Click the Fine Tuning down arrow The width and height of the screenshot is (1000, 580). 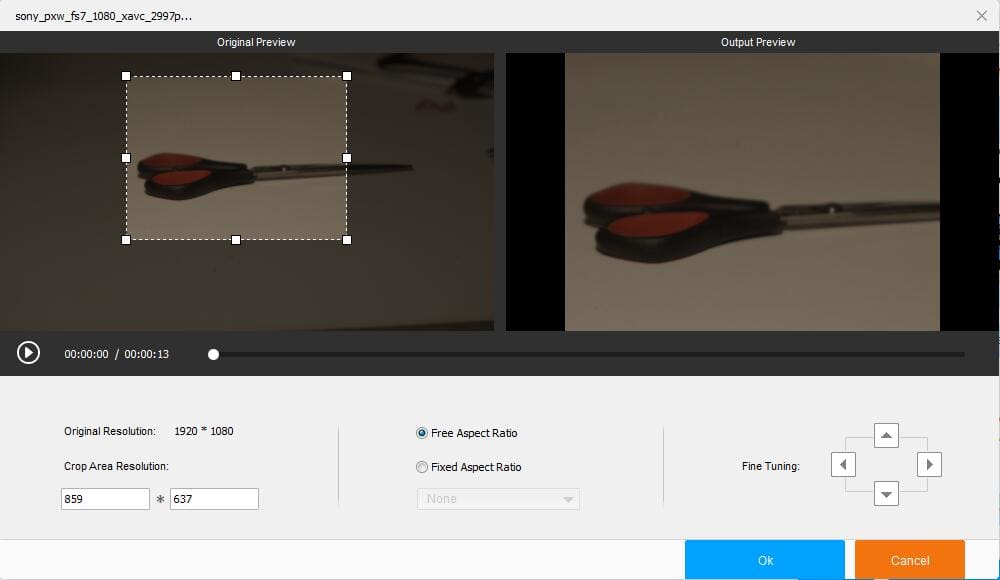pyautogui.click(x=886, y=493)
